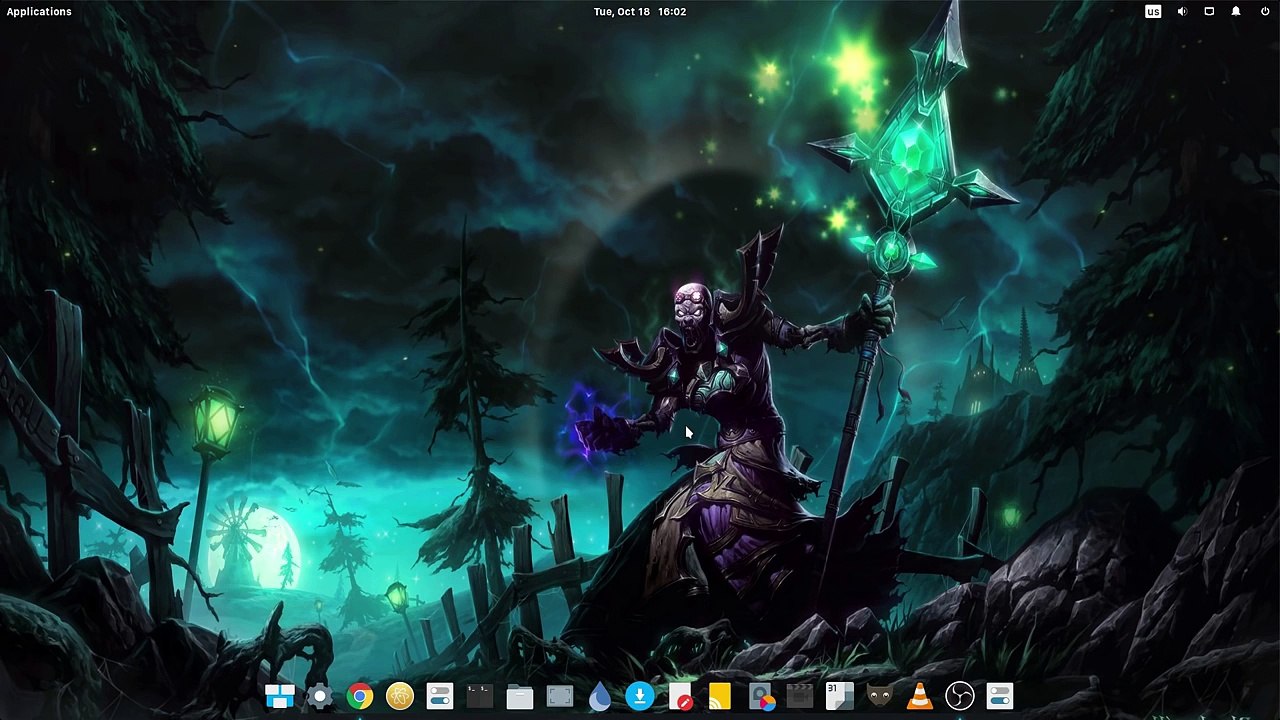
Task: Open the US keyboard layout indicator
Action: coord(1153,12)
